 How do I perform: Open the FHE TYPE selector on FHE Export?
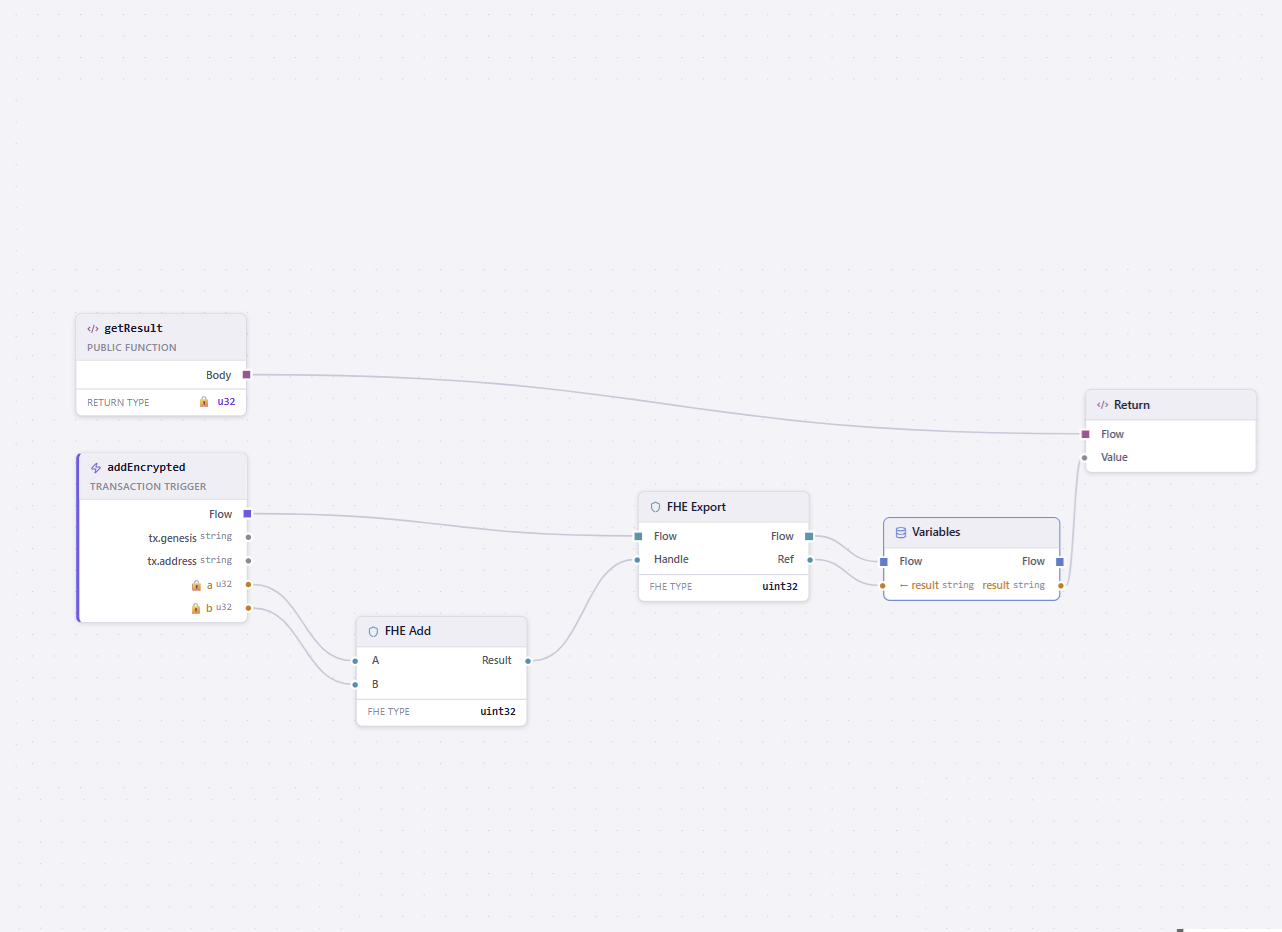pyautogui.click(x=780, y=587)
